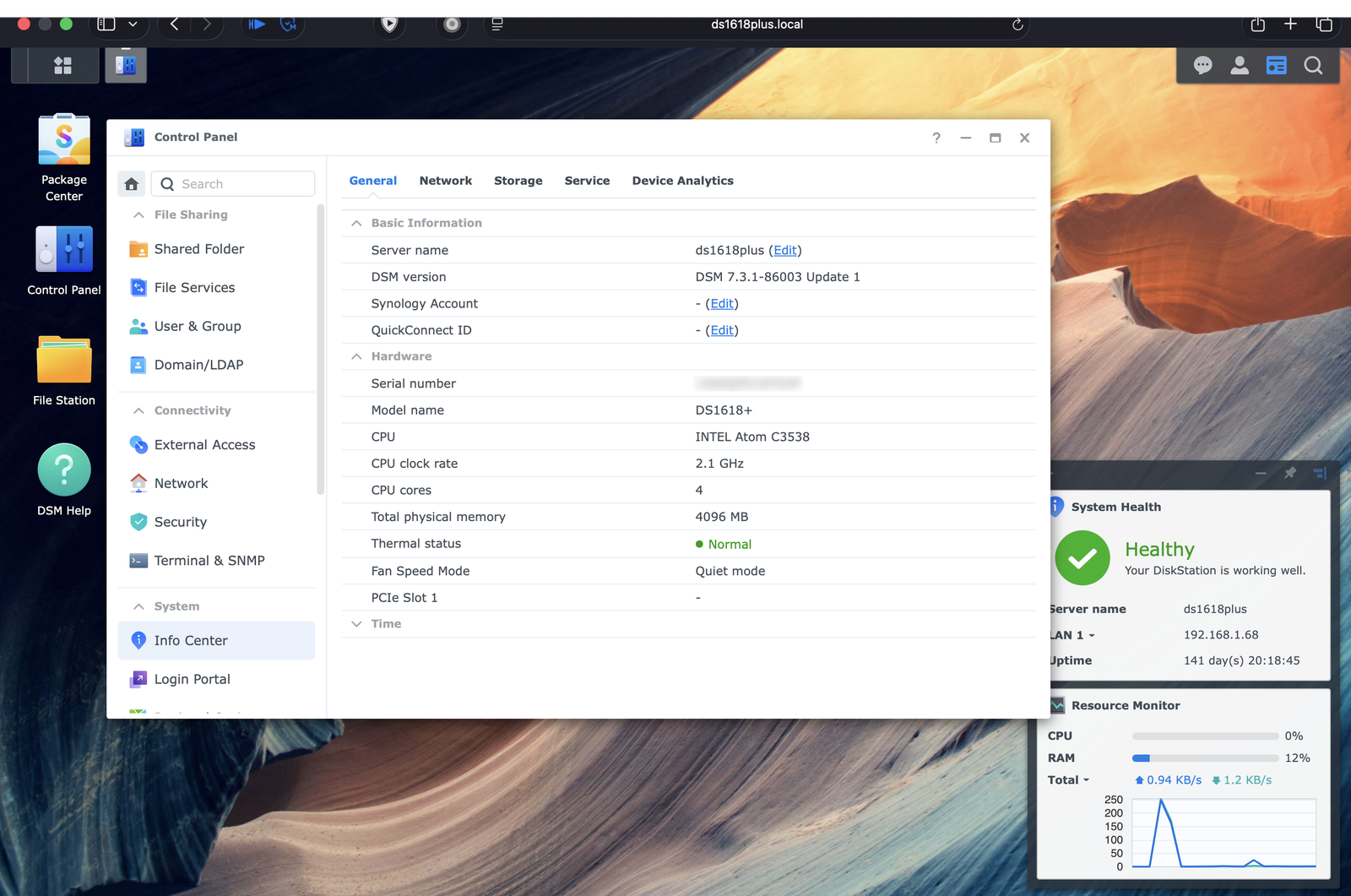The image size is (1351, 896).
Task: Click Safari share button
Action: [1258, 24]
